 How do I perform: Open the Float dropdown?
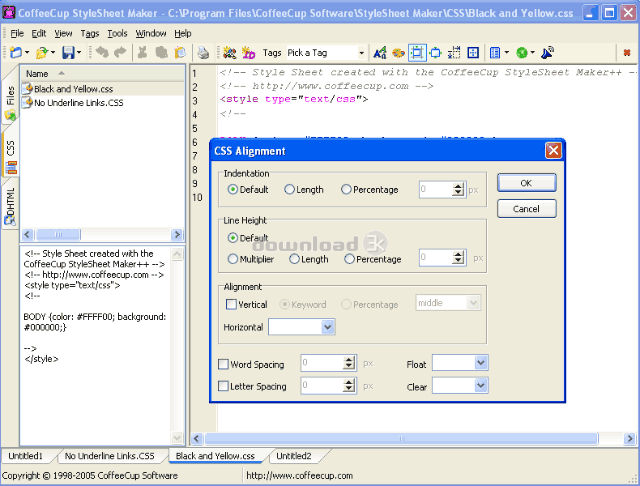(x=481, y=363)
